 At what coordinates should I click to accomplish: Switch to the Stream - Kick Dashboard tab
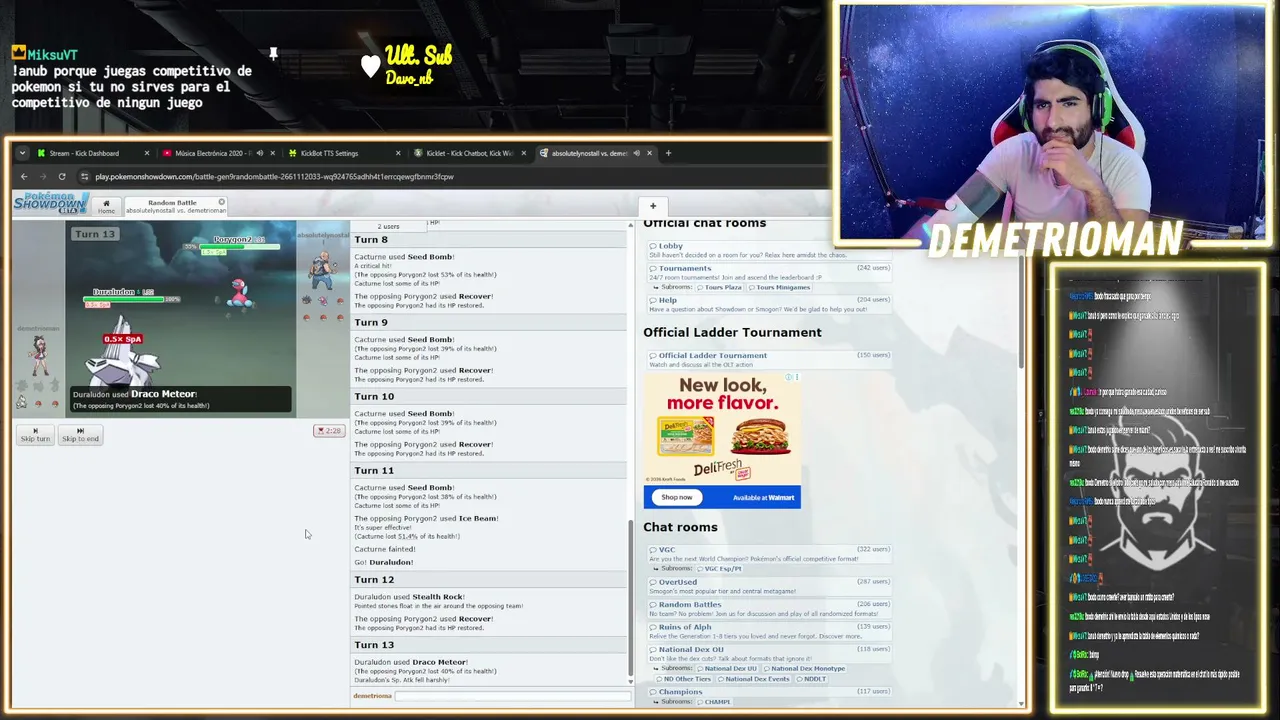tap(84, 153)
